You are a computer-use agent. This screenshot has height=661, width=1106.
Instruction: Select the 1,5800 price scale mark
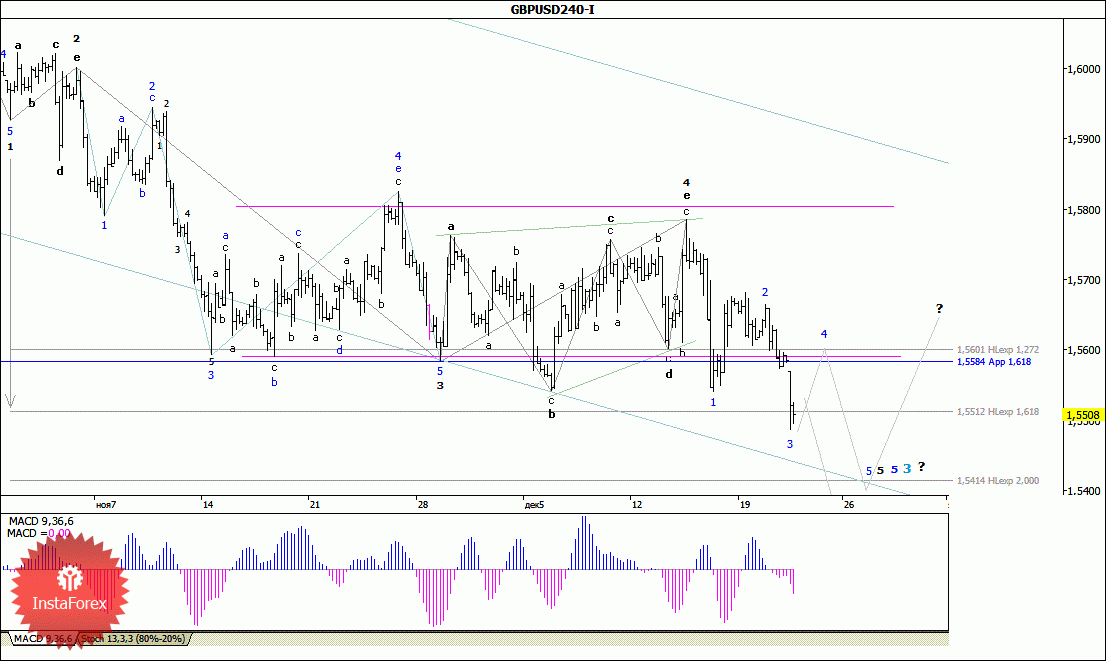click(1083, 210)
